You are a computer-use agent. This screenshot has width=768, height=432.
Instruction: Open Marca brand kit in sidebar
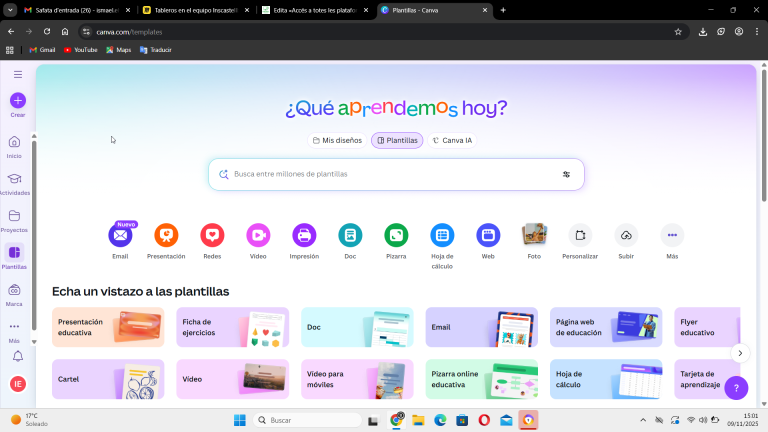coord(14,290)
